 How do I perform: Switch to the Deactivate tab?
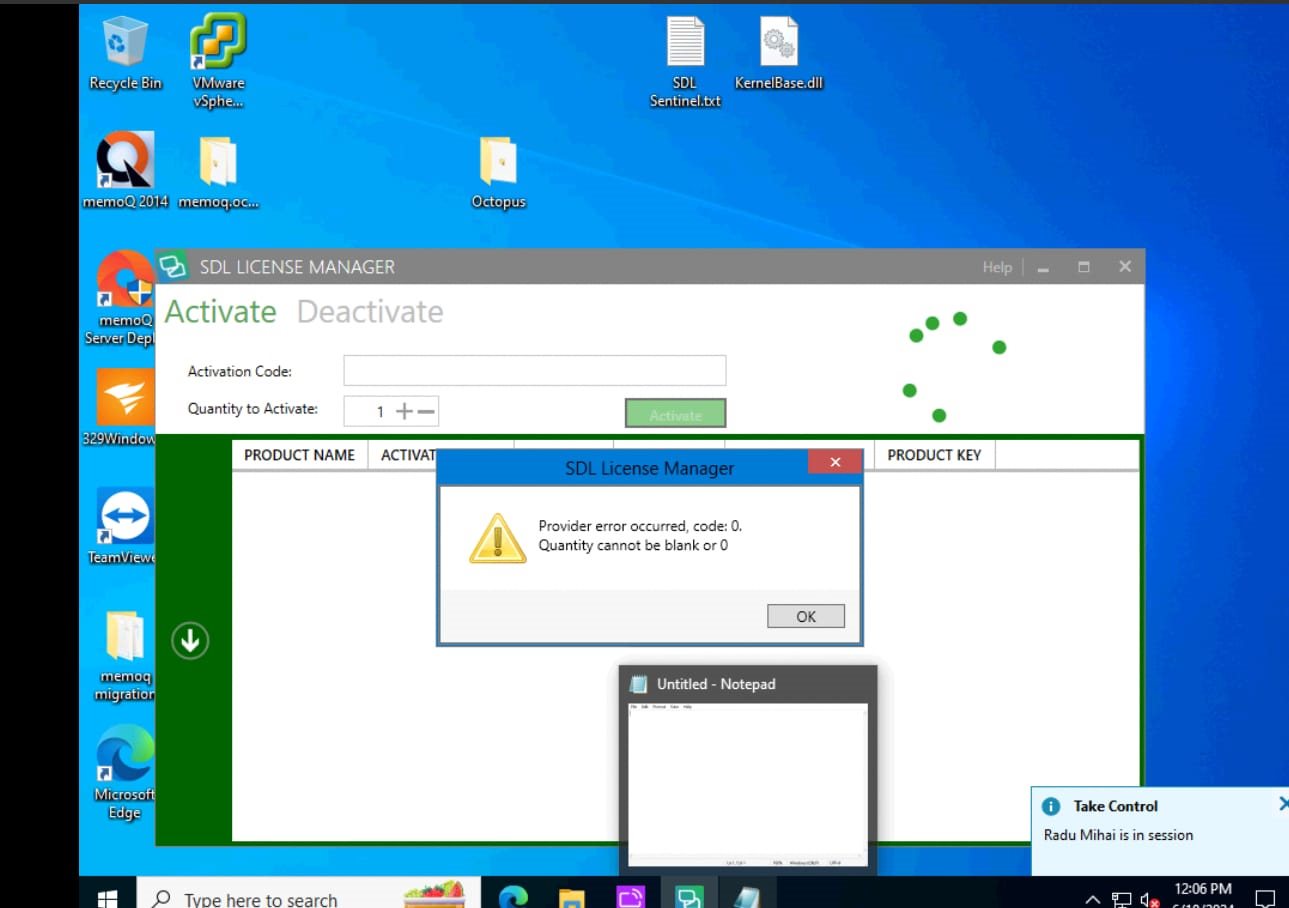click(370, 312)
